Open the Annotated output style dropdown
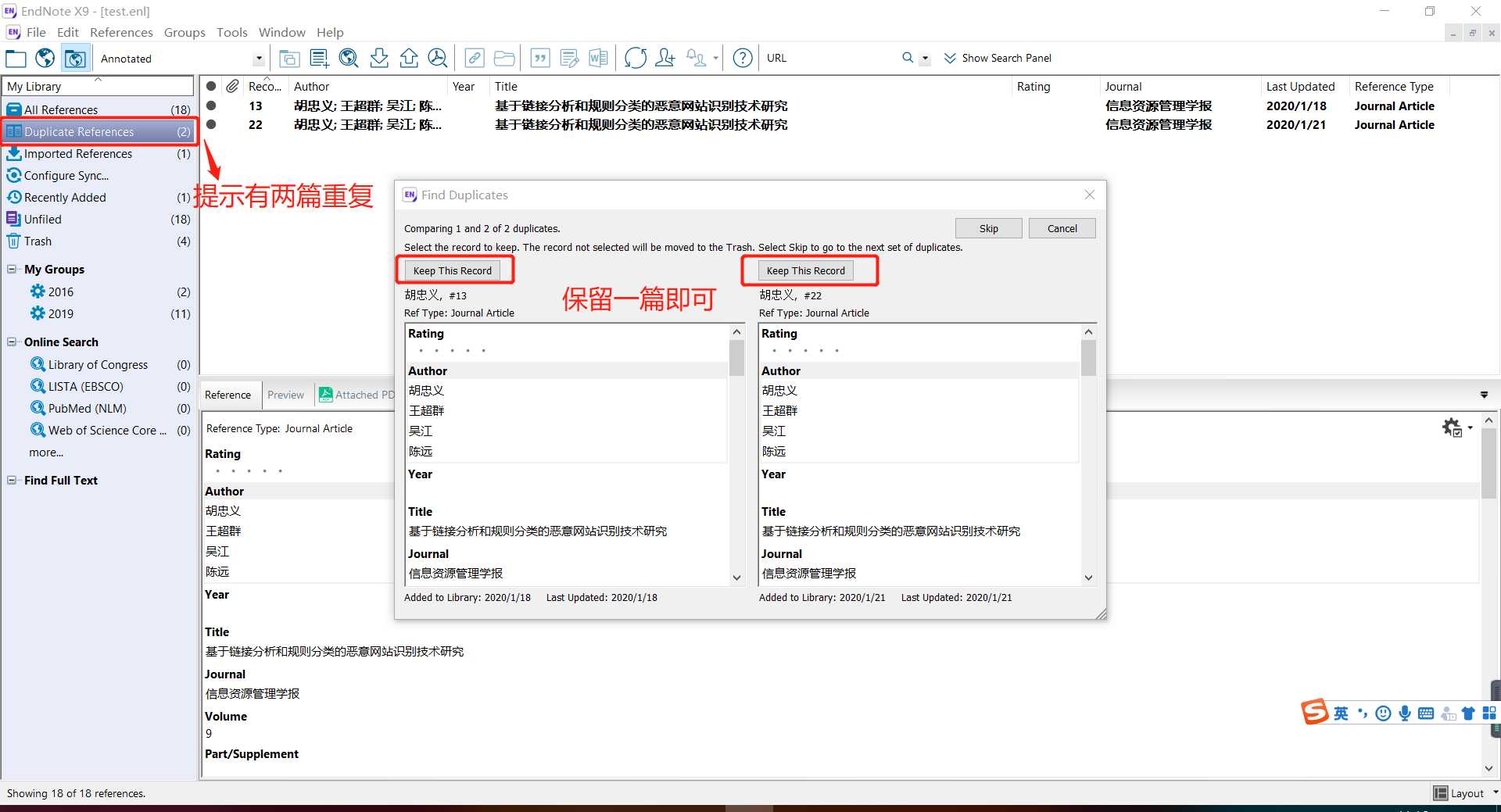 [x=259, y=59]
